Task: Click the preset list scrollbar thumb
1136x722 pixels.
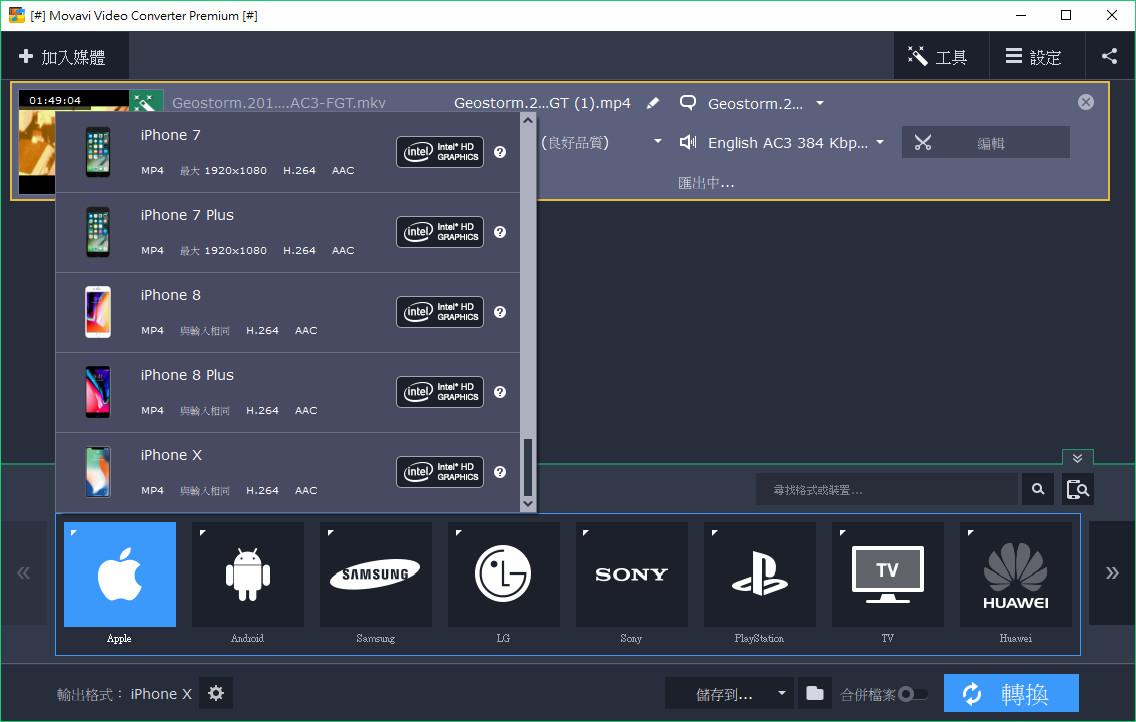Action: (x=527, y=467)
